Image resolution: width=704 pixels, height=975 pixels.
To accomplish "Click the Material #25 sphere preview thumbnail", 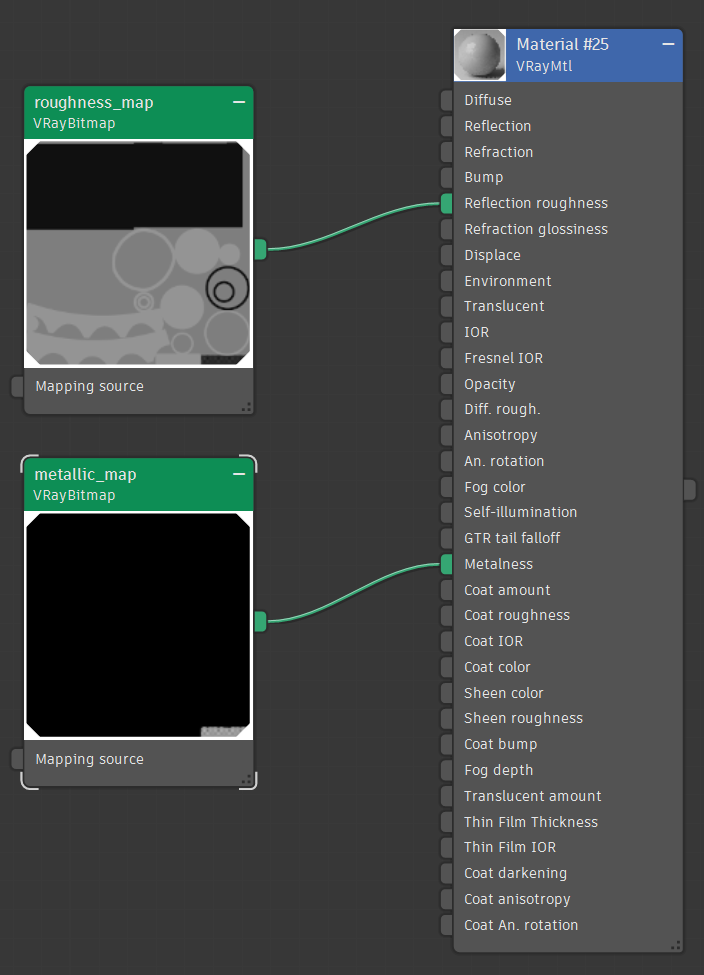I will [480, 55].
